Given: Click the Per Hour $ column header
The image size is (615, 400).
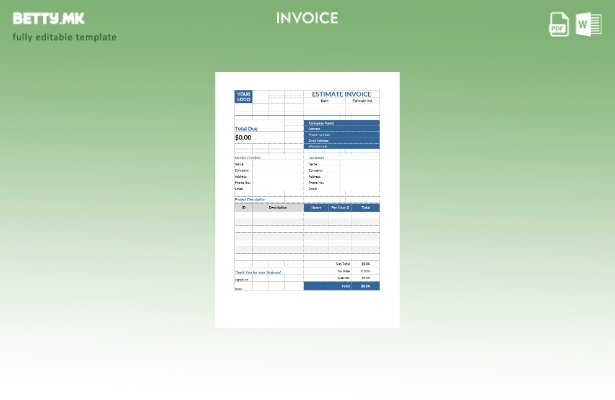Looking at the screenshot, I should pyautogui.click(x=340, y=207).
